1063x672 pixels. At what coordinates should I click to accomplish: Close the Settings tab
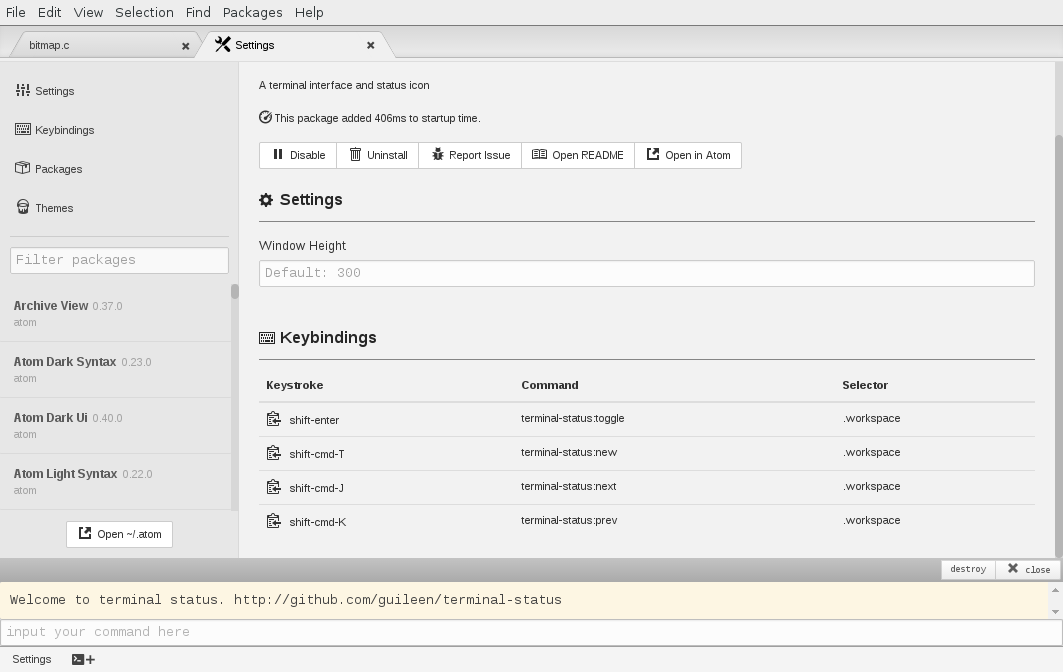(370, 45)
